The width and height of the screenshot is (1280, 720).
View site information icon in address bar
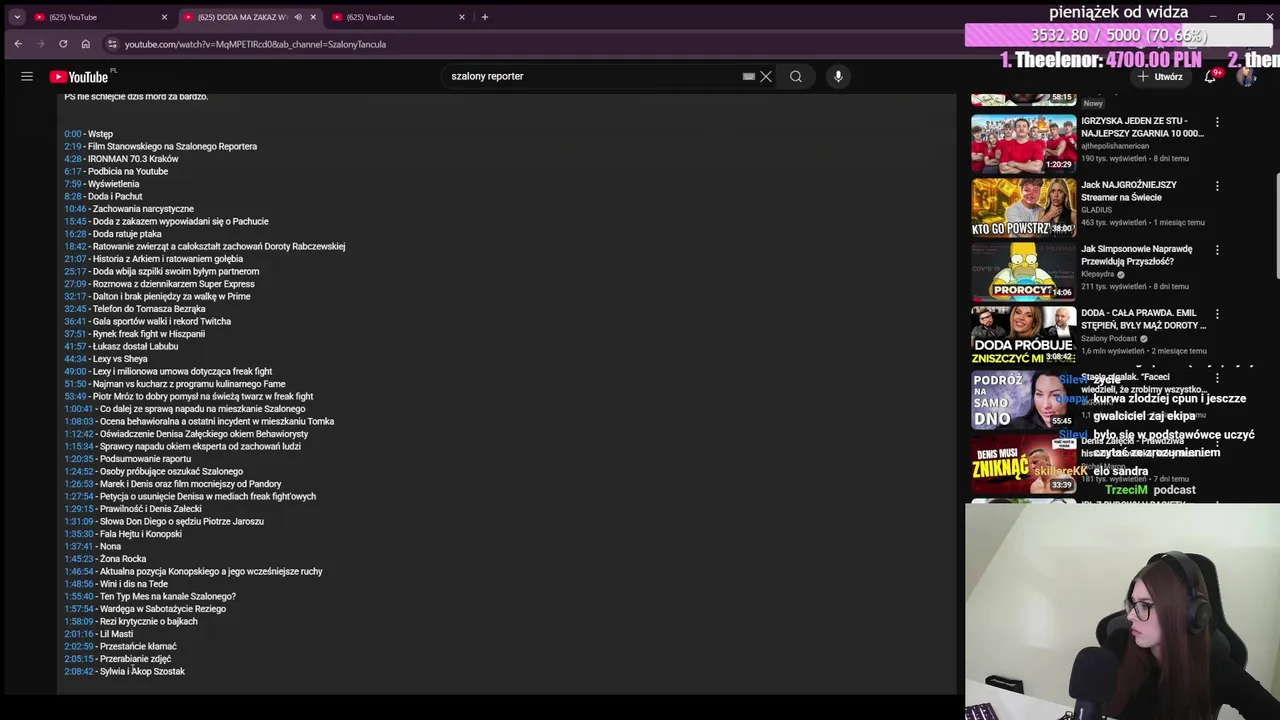(x=112, y=44)
